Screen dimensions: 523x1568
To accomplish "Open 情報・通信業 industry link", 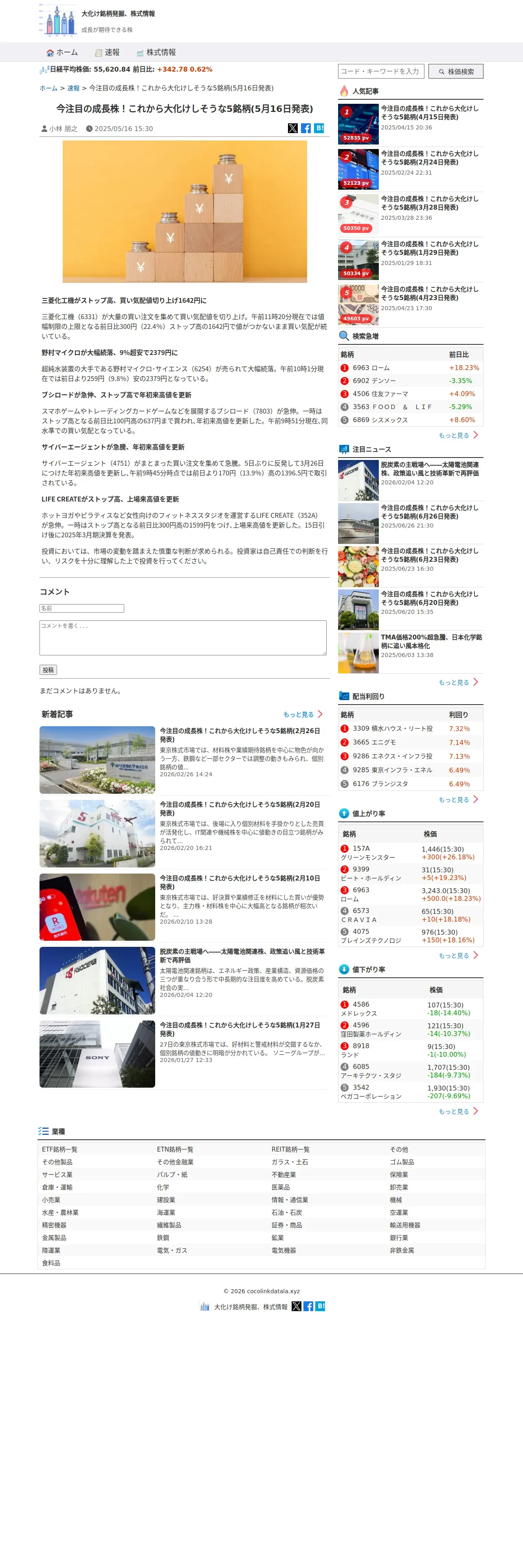I will point(290,1200).
